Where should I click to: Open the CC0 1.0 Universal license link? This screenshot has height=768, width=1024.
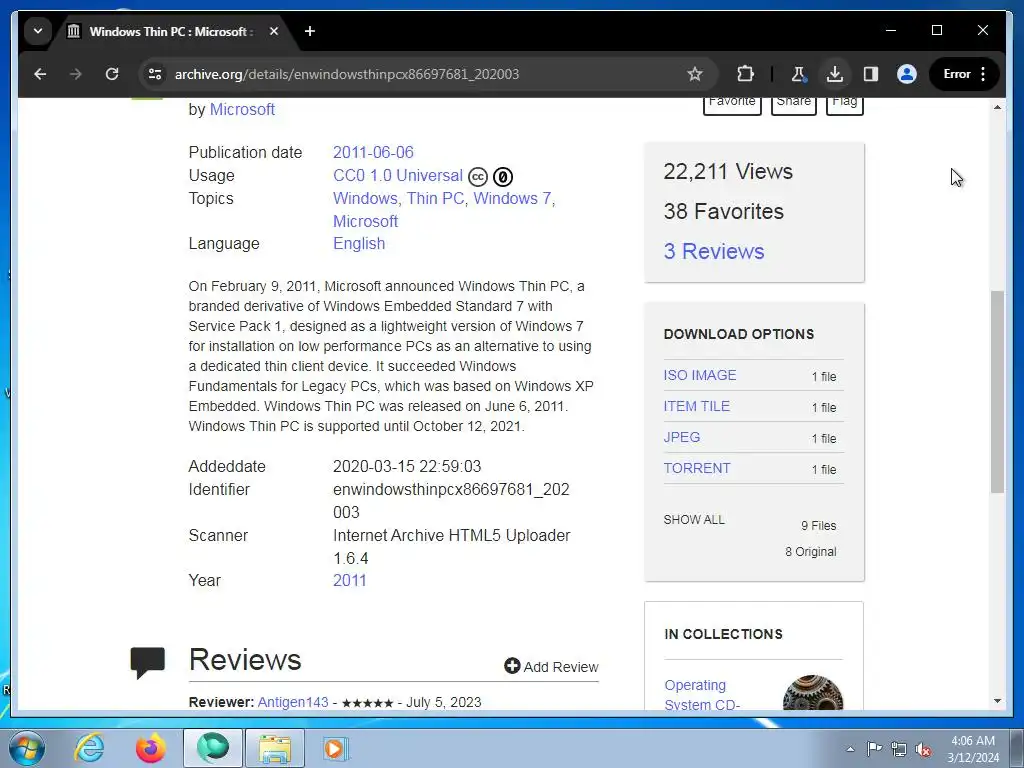(398, 176)
